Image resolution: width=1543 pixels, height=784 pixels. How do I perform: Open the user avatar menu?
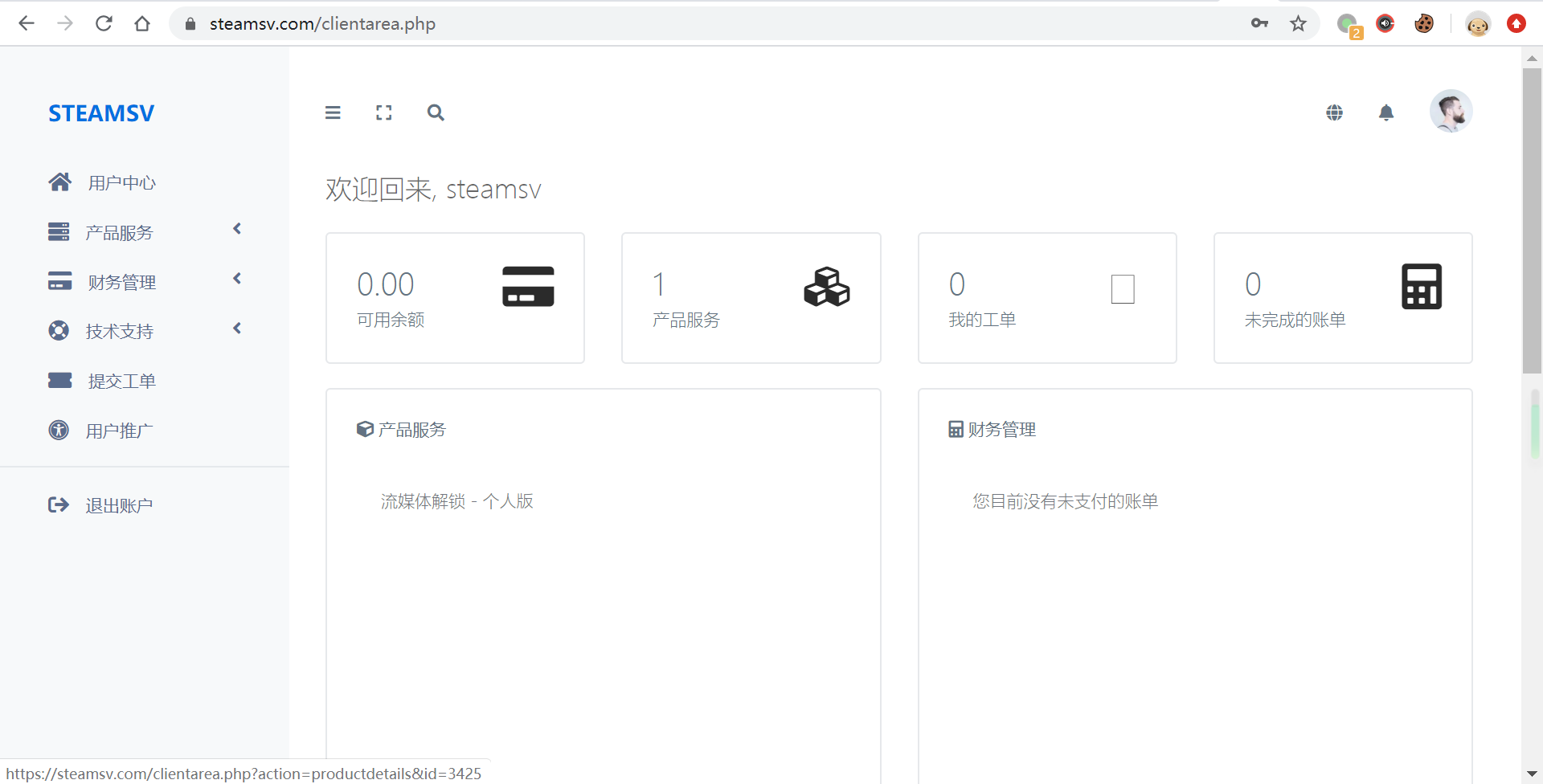tap(1451, 111)
